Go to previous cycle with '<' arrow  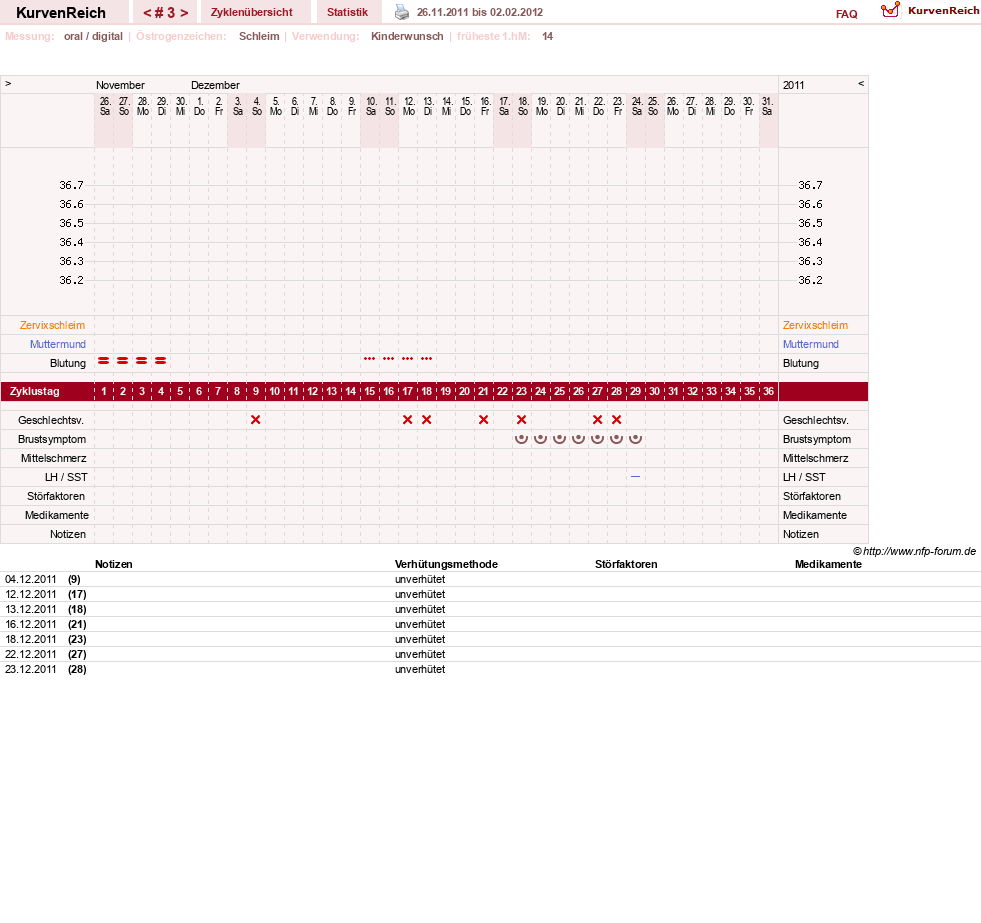tap(147, 13)
